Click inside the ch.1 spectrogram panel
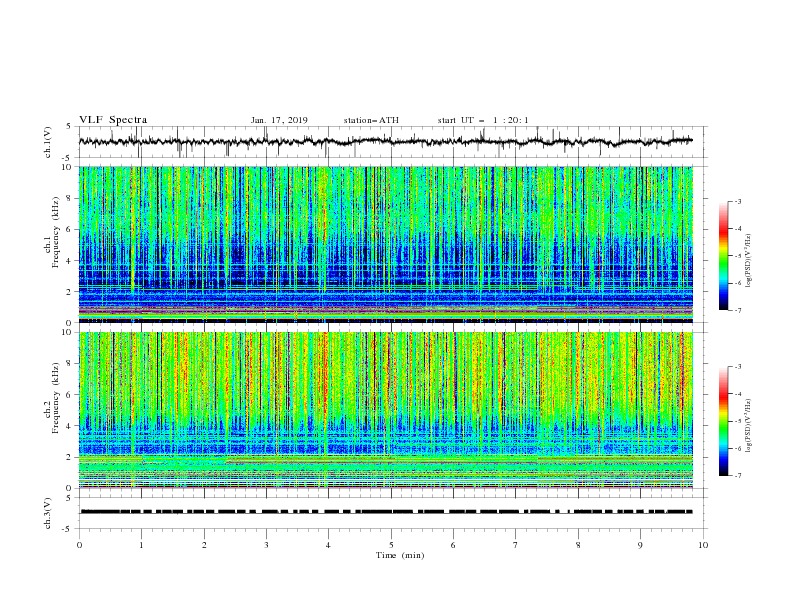792x612 pixels. click(x=385, y=244)
